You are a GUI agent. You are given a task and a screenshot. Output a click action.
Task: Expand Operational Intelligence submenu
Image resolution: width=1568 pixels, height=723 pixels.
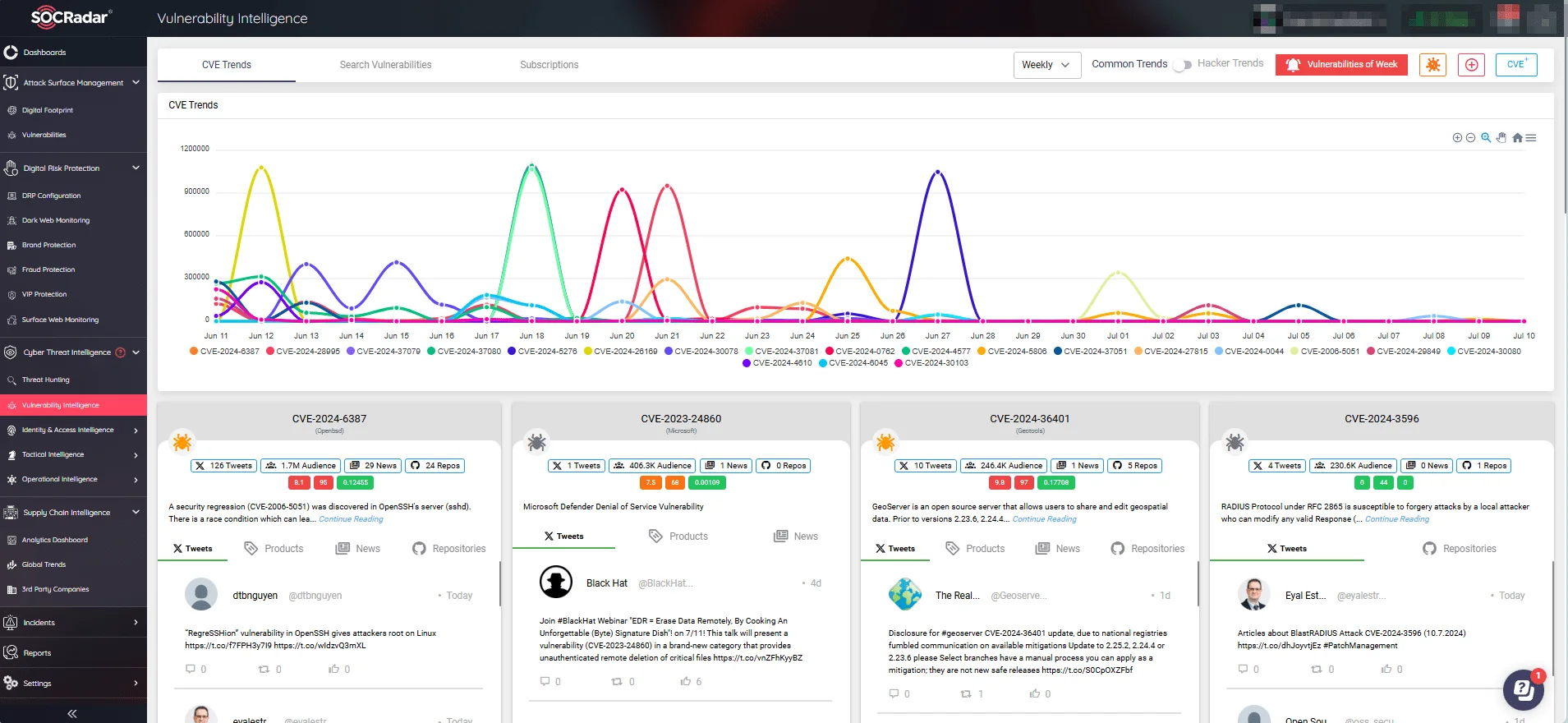point(136,480)
